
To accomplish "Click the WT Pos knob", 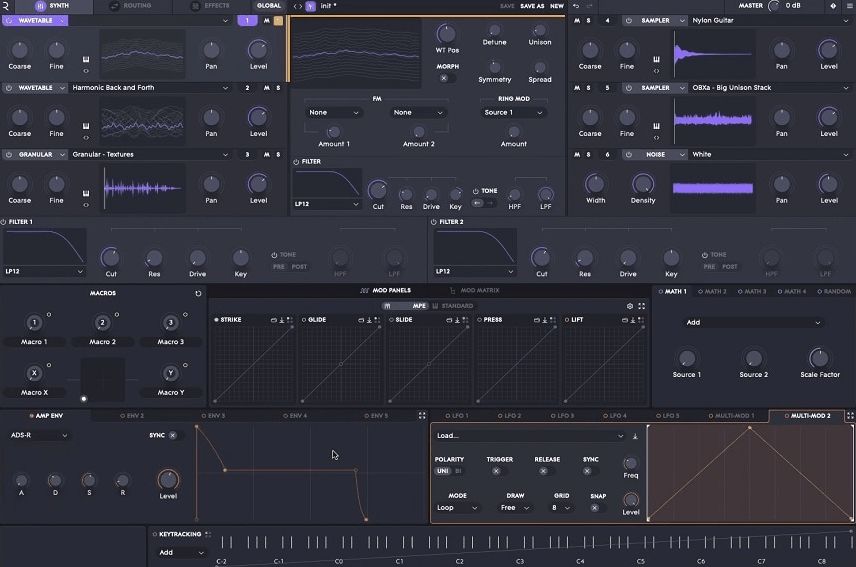I will click(x=446, y=34).
